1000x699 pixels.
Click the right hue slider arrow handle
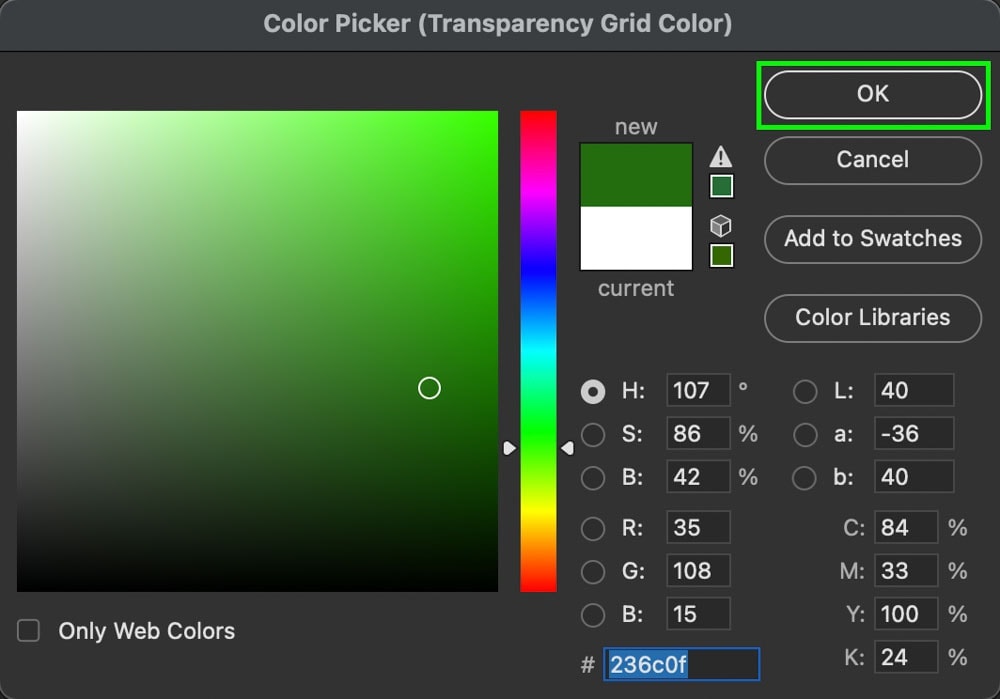(x=568, y=448)
